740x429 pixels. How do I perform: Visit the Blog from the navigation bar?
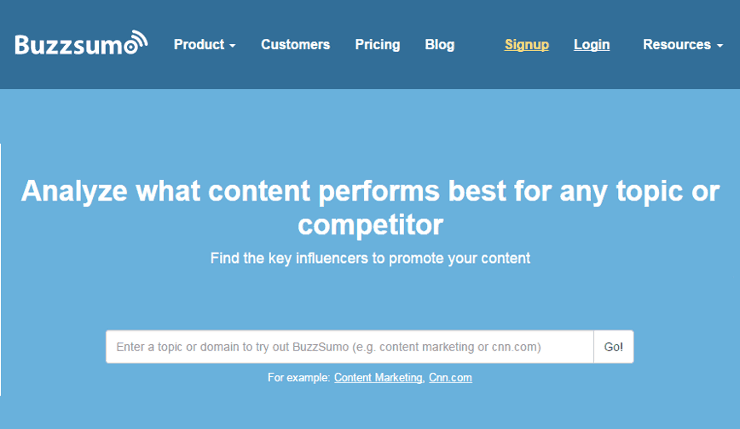(x=439, y=45)
